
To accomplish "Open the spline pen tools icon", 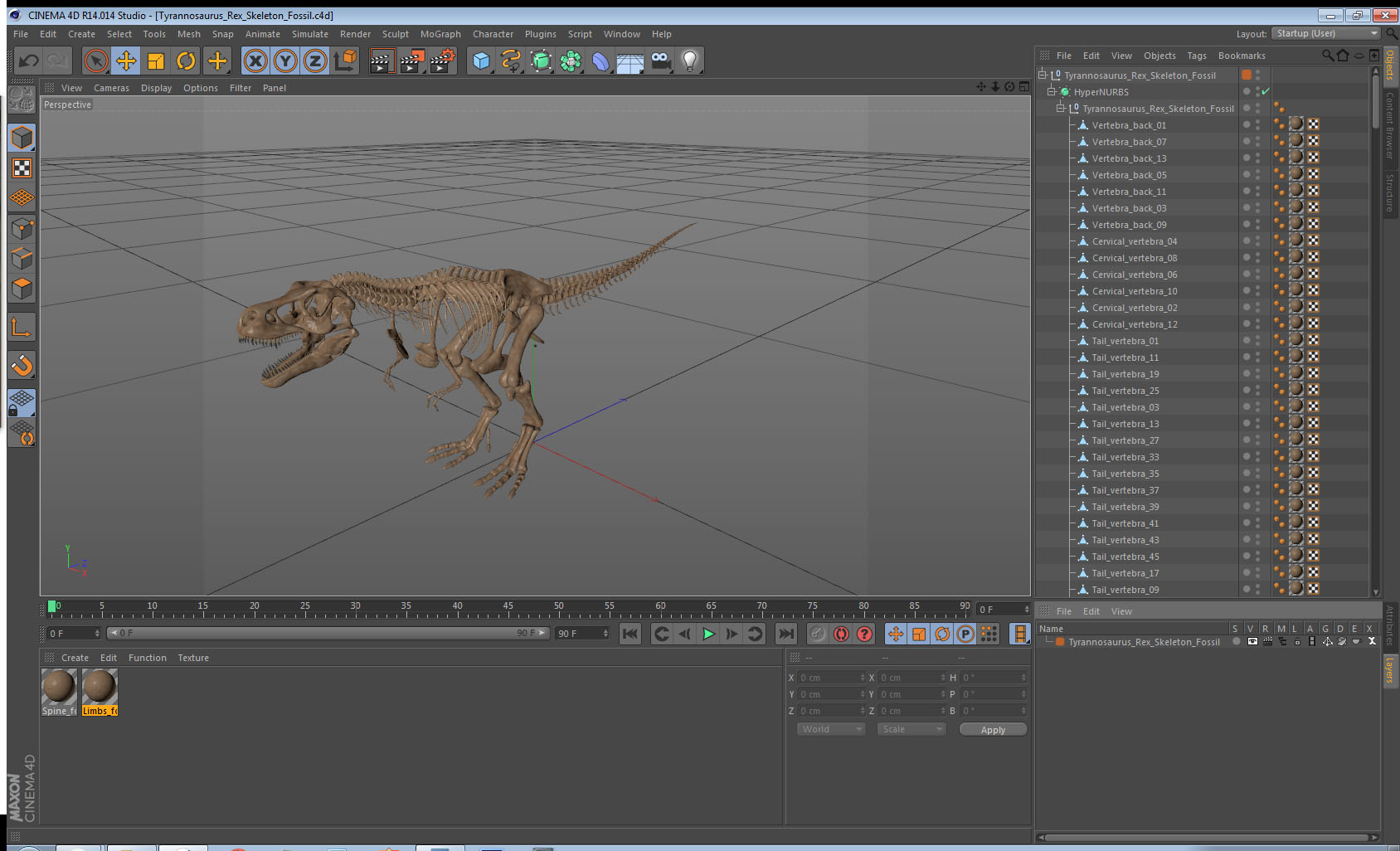I will [511, 61].
